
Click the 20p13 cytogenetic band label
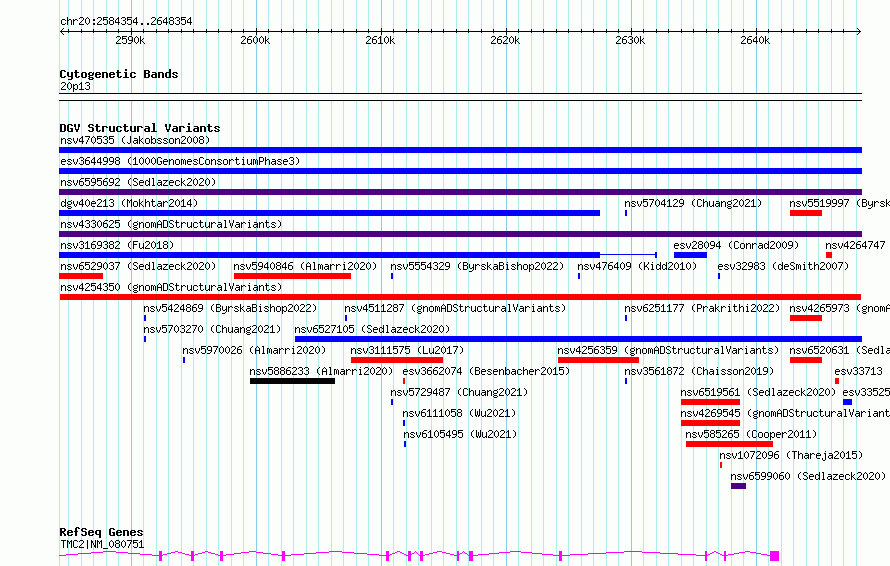[75, 86]
